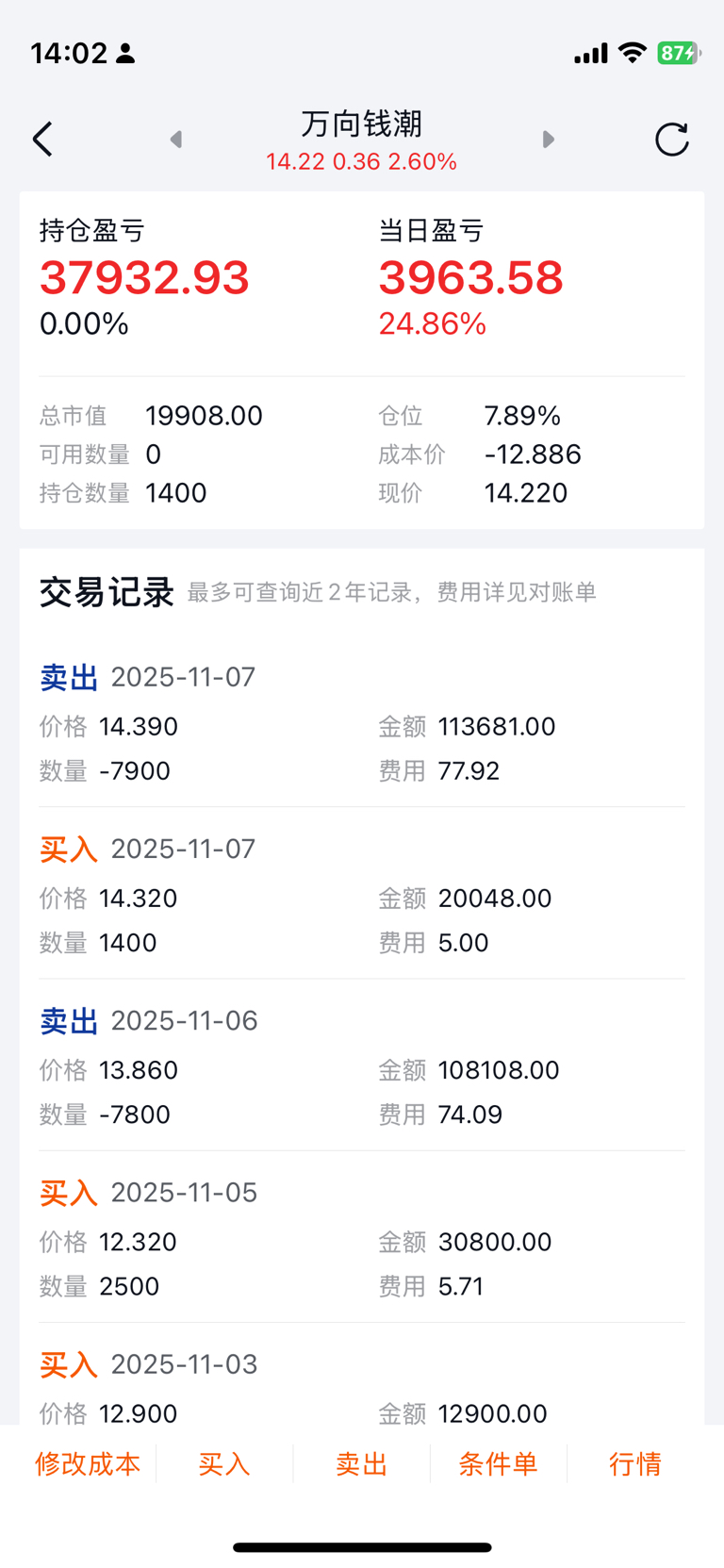
Task: Tap the Wi-Fi icon in status bar
Action: click(x=633, y=53)
